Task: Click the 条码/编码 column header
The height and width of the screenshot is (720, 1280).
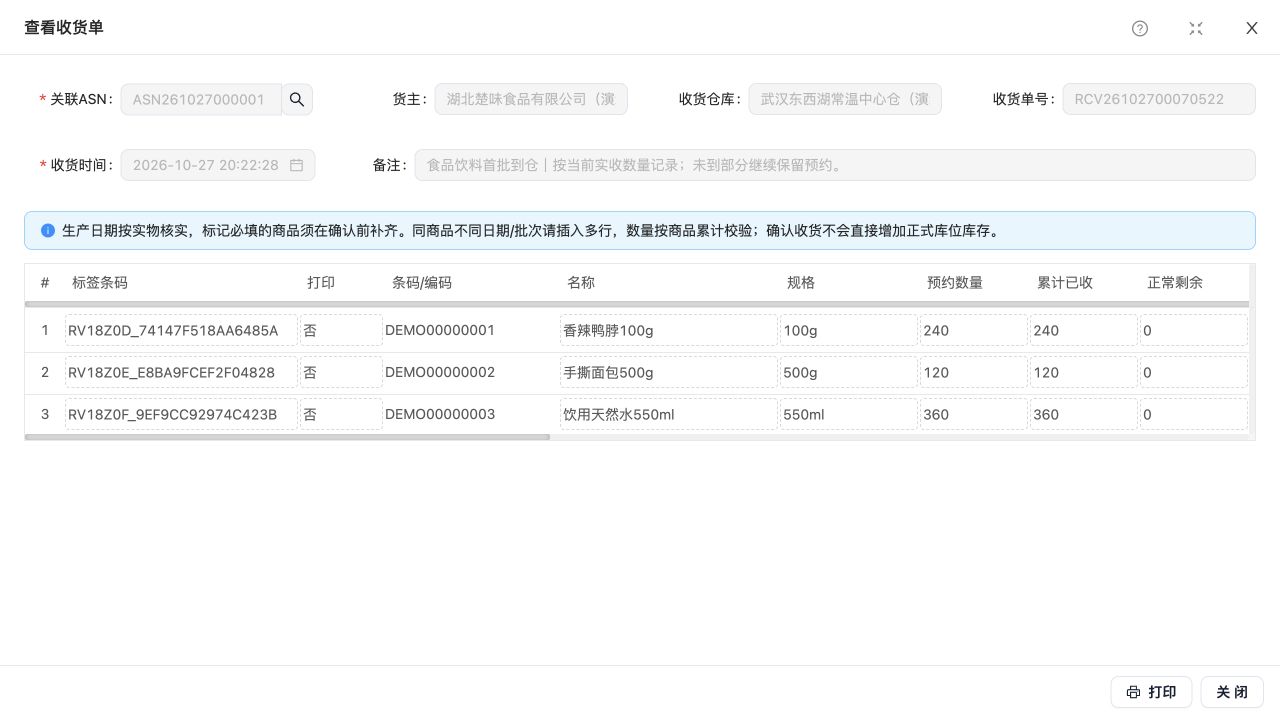Action: (x=422, y=283)
